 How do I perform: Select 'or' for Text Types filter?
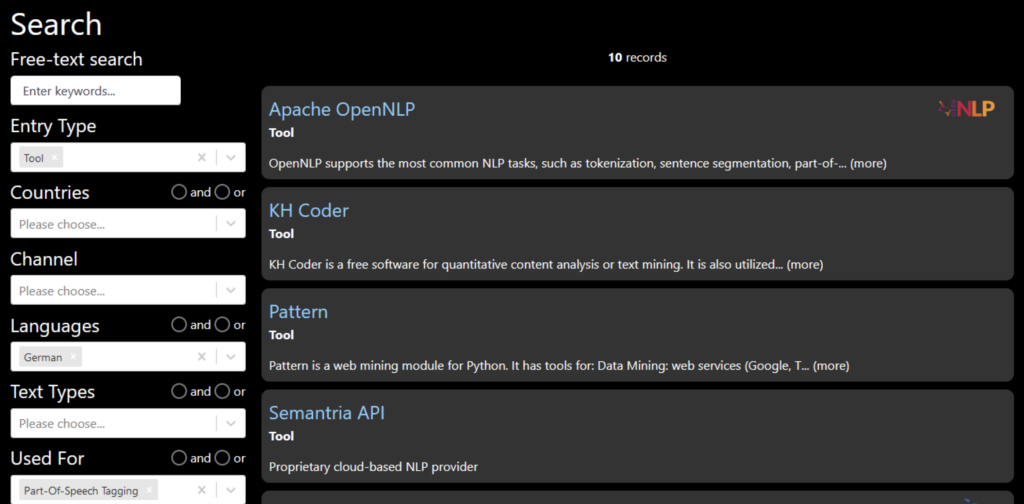coord(222,391)
